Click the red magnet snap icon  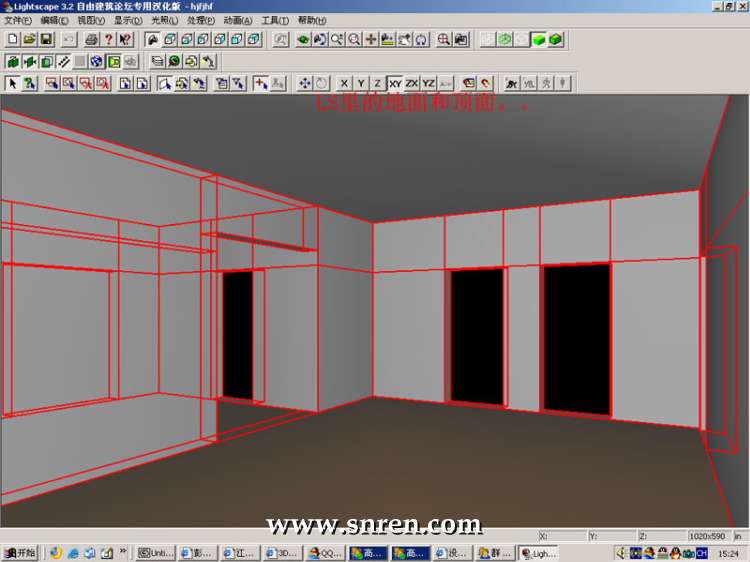[x=485, y=83]
